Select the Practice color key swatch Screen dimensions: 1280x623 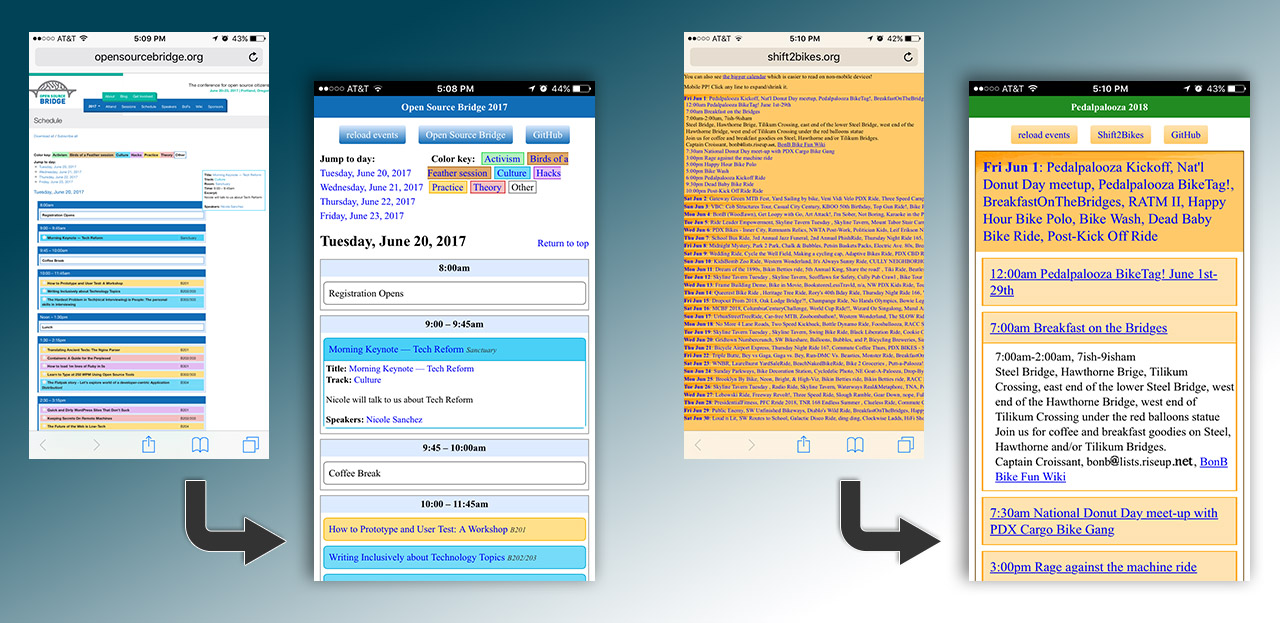[x=447, y=187]
